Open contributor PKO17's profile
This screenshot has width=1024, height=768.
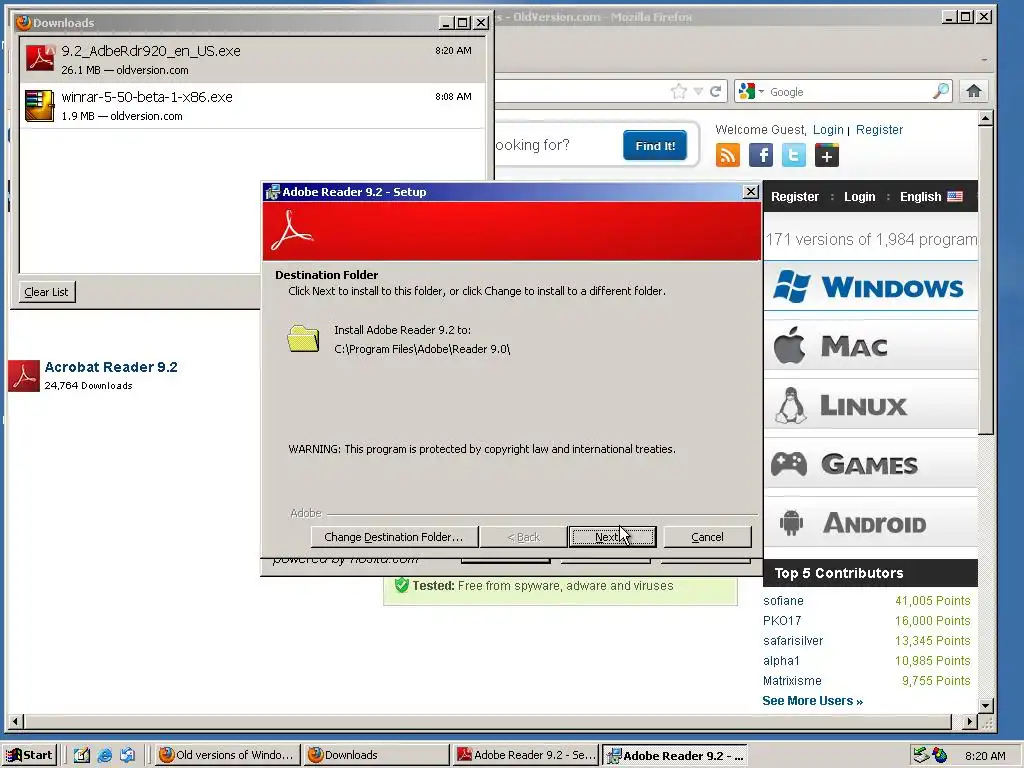point(782,620)
